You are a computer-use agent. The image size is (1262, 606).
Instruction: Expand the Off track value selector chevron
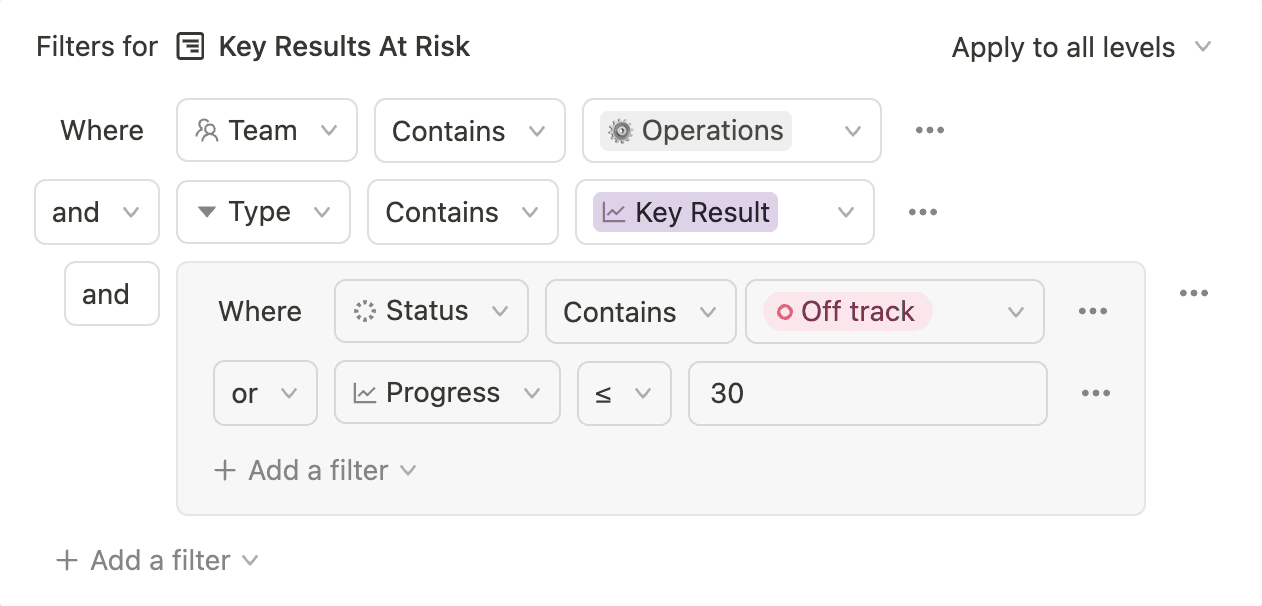point(1016,312)
